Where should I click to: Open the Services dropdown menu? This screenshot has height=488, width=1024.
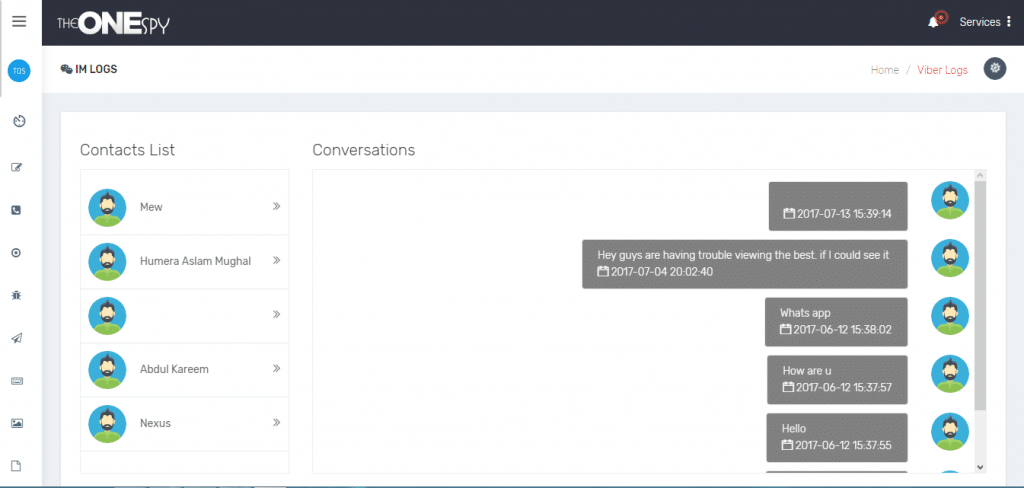click(985, 22)
